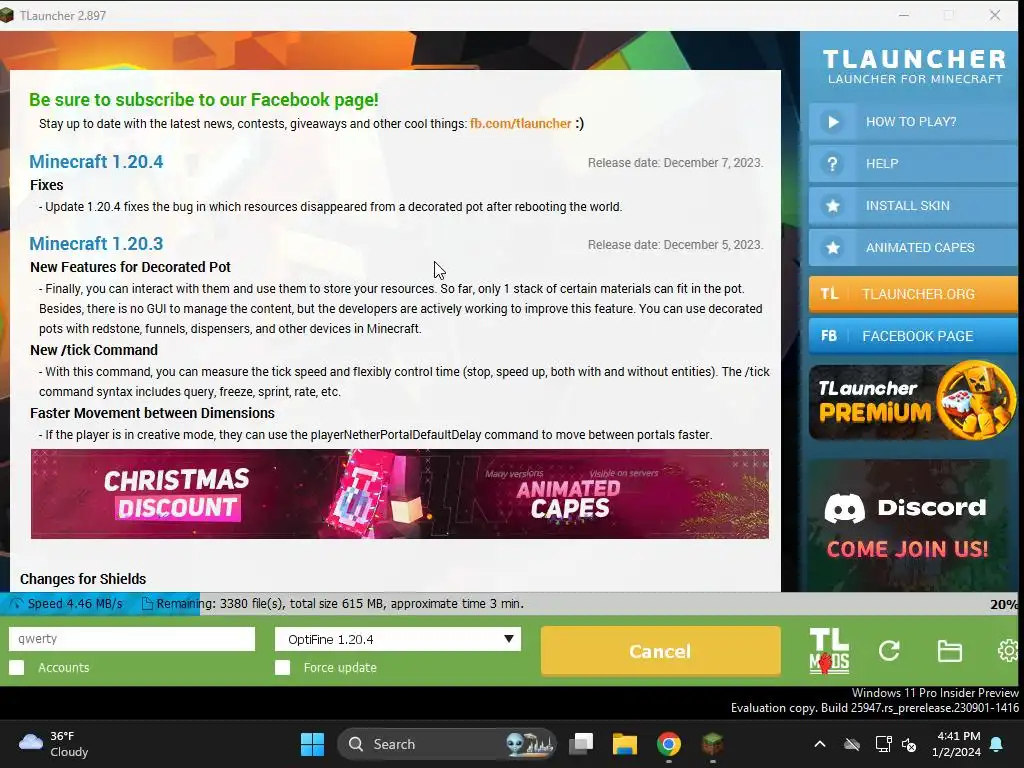Open TLAUNCHER.ORG menu item
The height and width of the screenshot is (768, 1024).
click(x=913, y=294)
